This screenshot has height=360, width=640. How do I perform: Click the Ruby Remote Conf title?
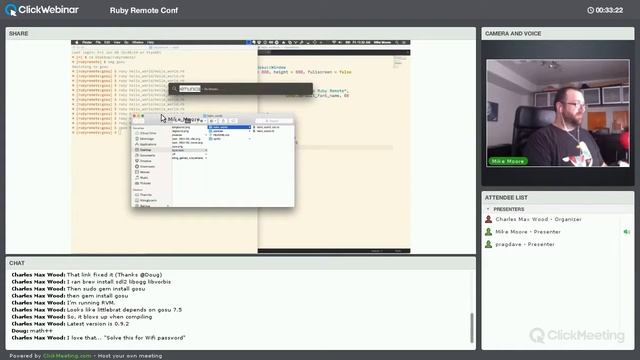coord(144,10)
